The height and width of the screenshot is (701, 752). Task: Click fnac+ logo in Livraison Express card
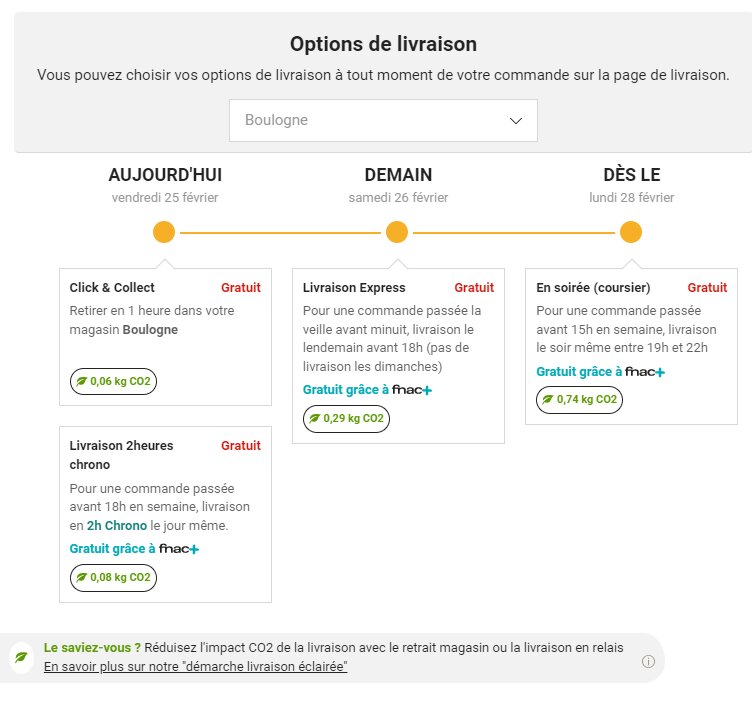point(412,390)
